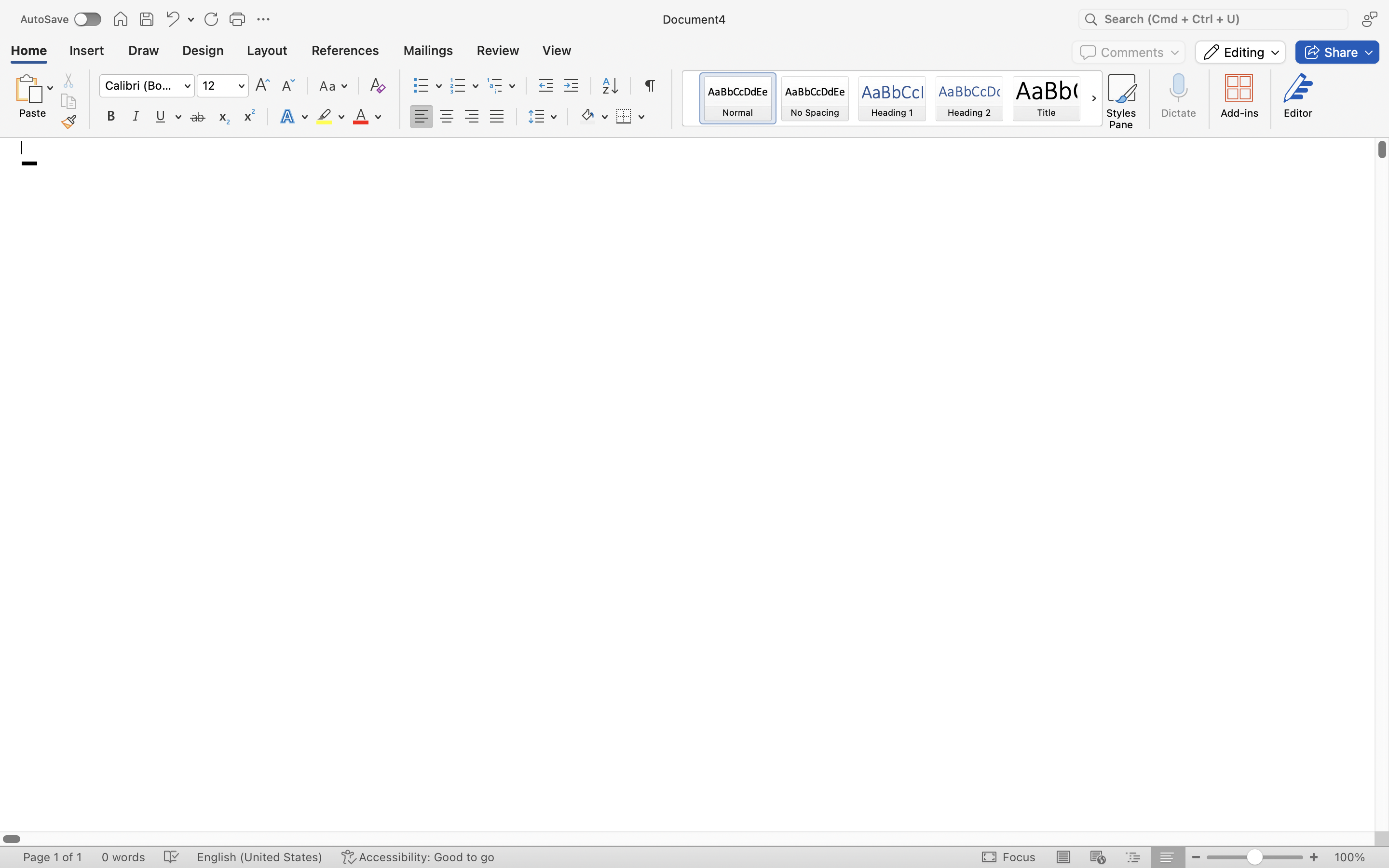Toggle Center alignment
Viewport: 1389px width, 868px height.
pos(446,117)
